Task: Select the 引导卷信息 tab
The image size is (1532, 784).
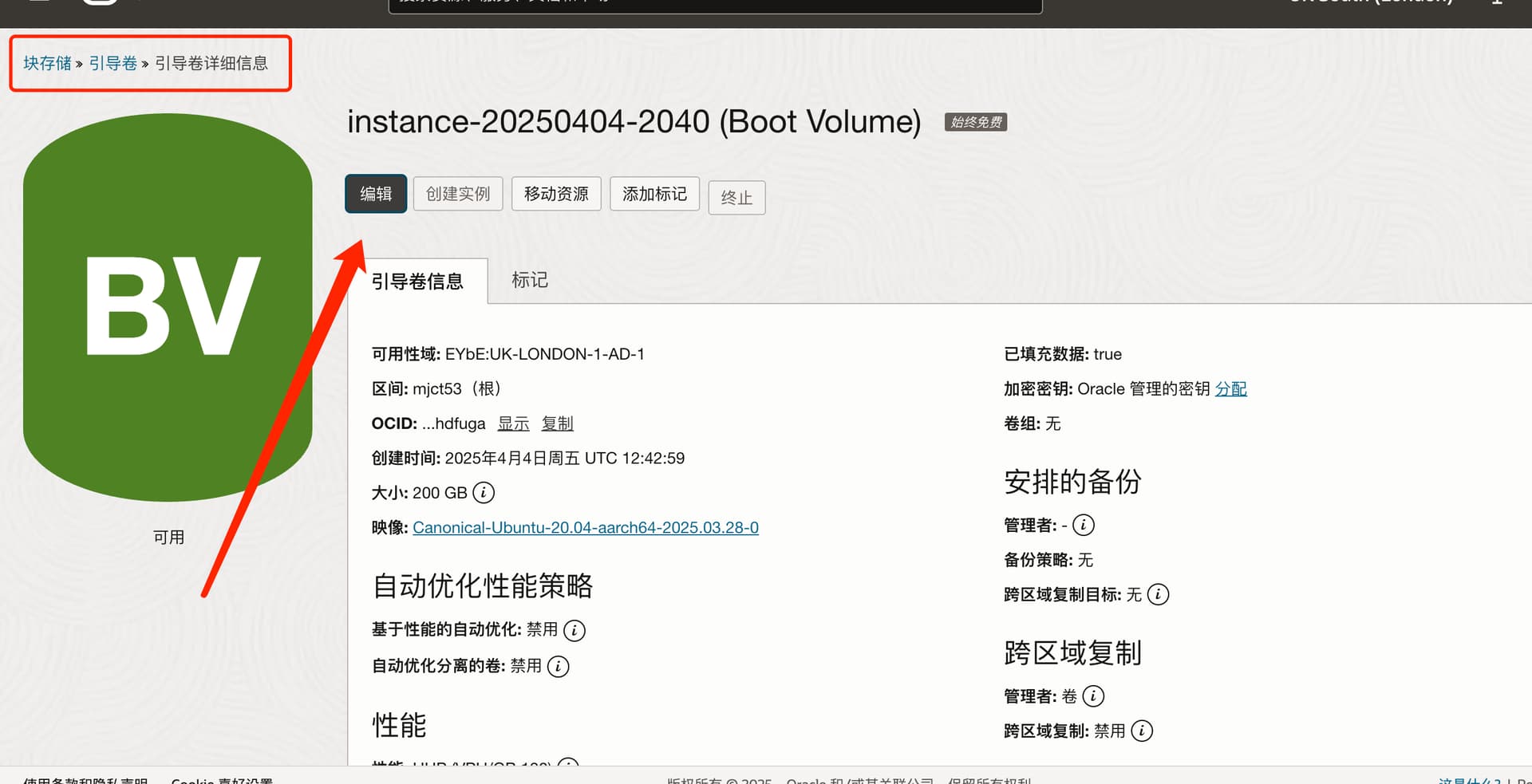Action: (x=417, y=282)
